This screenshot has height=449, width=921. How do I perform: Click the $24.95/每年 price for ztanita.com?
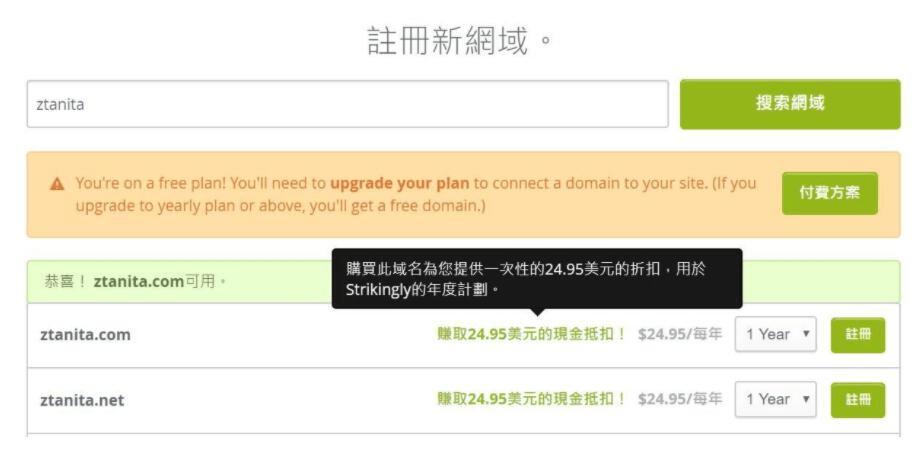pos(680,334)
